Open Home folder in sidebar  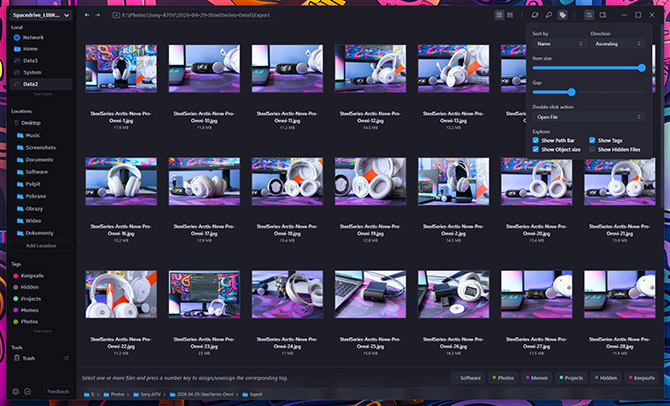coord(41,49)
